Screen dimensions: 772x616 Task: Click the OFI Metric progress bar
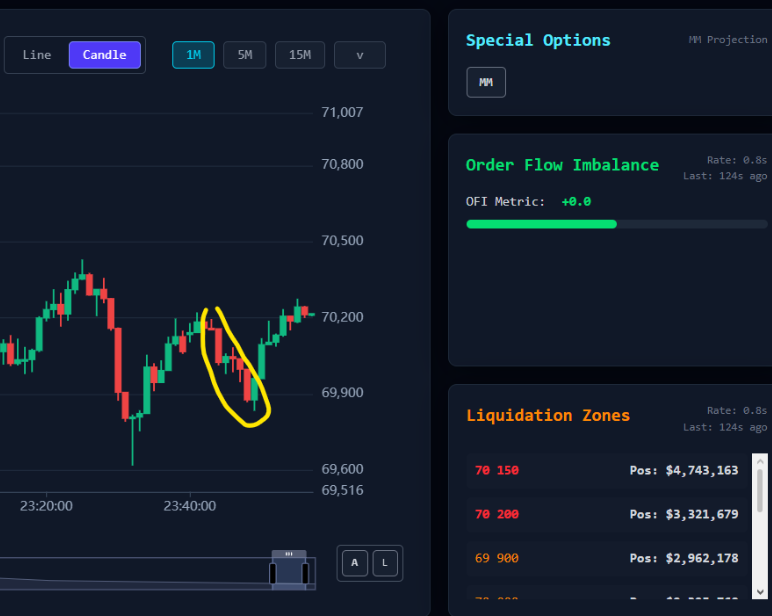(616, 225)
